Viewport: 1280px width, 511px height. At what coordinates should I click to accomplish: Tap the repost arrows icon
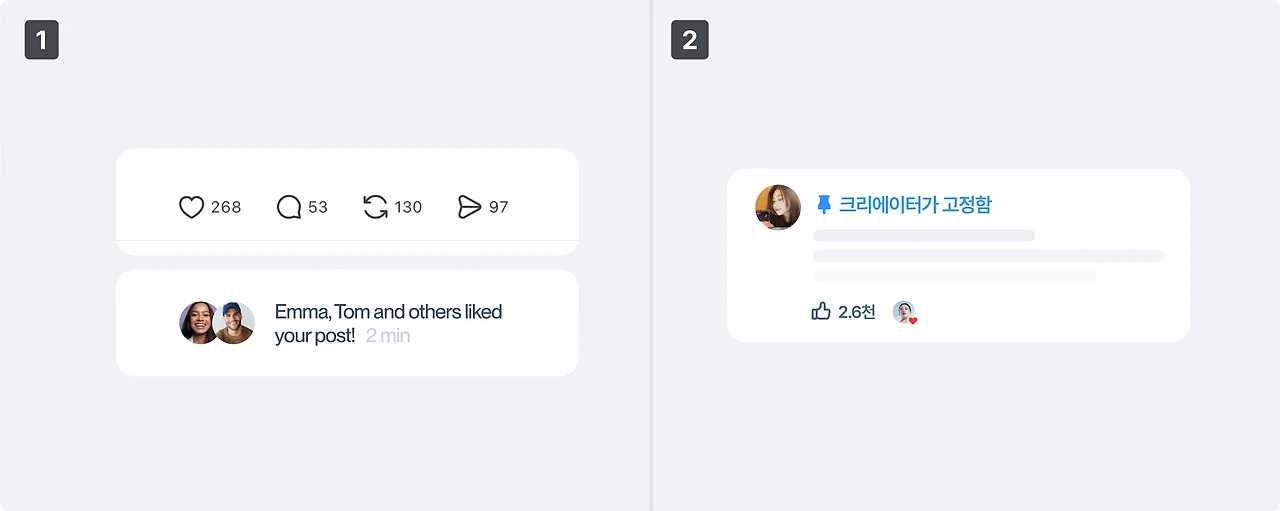click(375, 207)
